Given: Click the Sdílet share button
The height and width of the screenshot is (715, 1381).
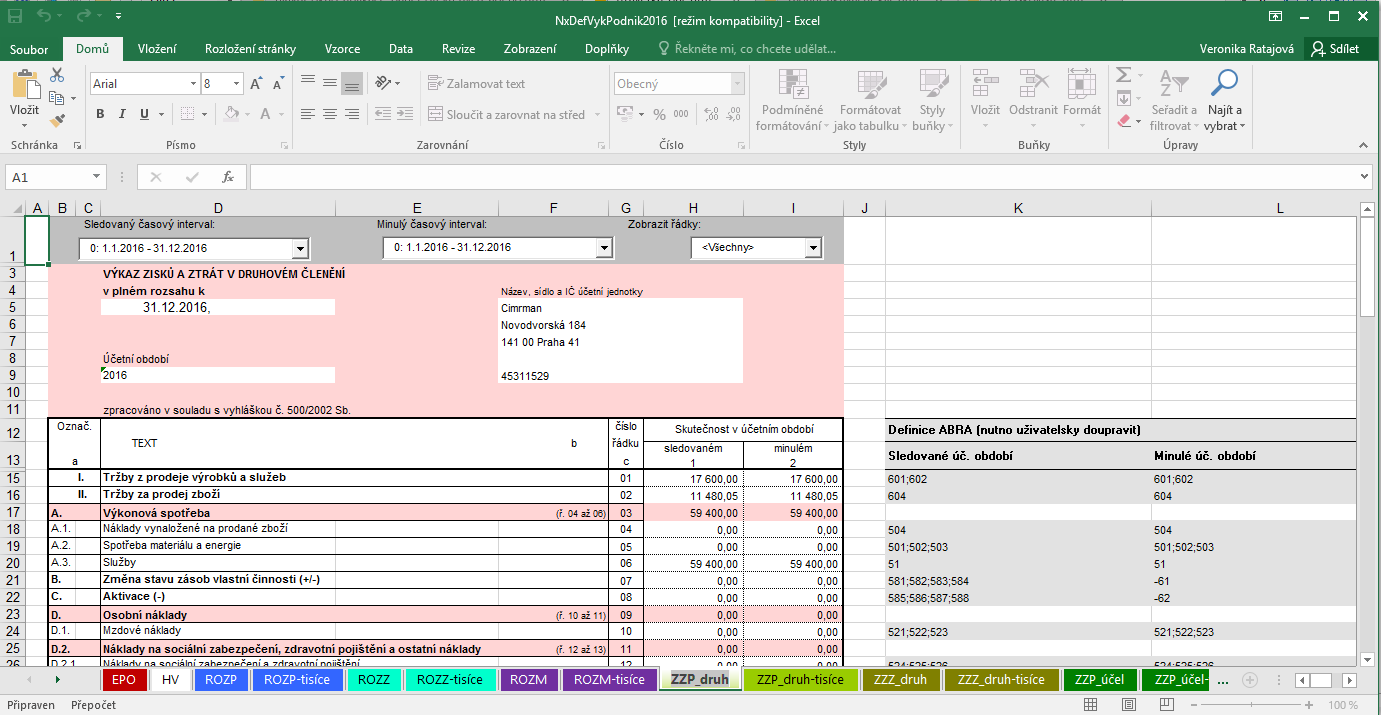Looking at the screenshot, I should 1334,49.
